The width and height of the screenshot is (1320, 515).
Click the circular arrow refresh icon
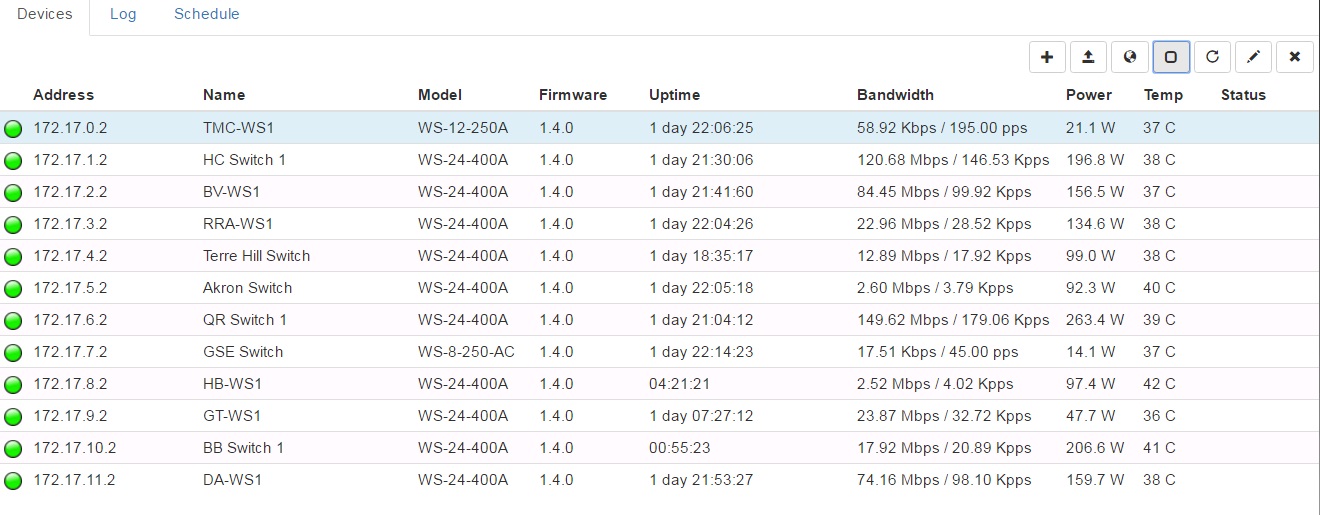1212,57
